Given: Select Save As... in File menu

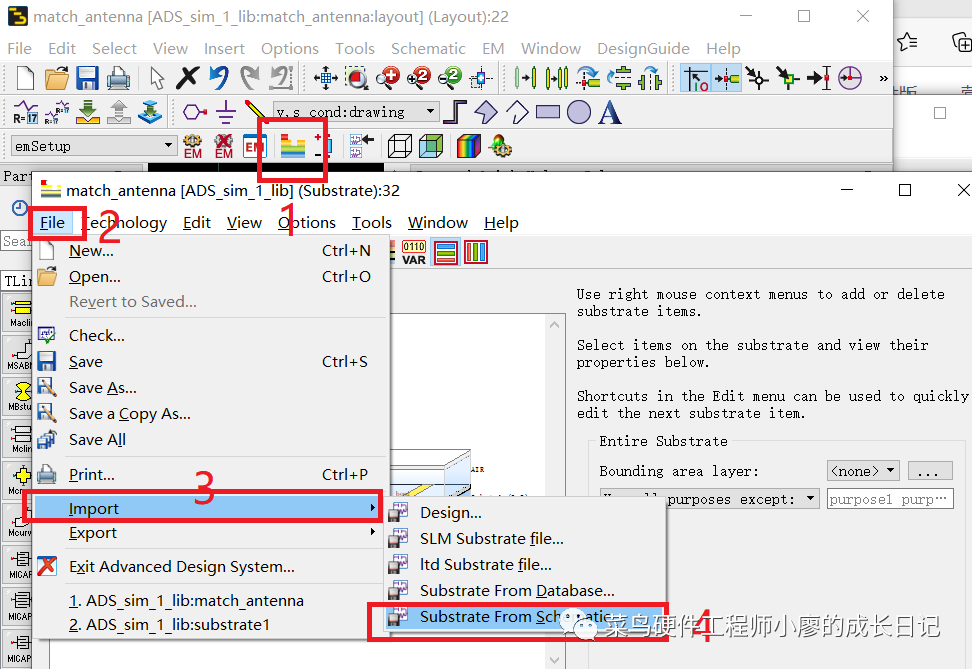Looking at the screenshot, I should [x=211, y=388].
